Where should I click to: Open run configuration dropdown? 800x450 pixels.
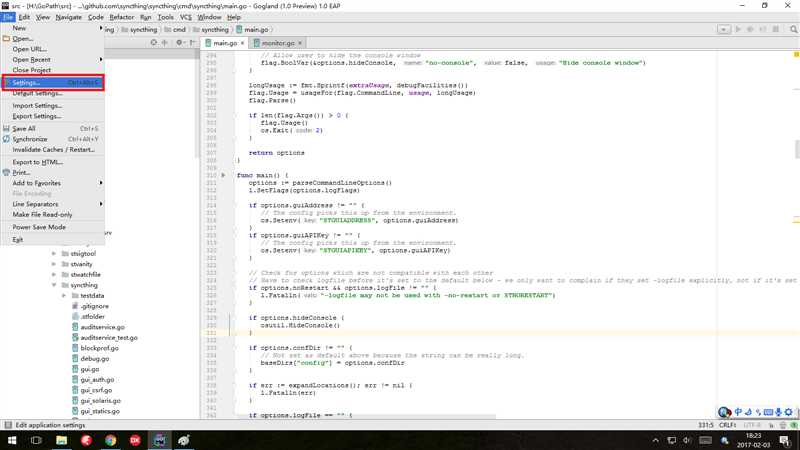[723, 30]
